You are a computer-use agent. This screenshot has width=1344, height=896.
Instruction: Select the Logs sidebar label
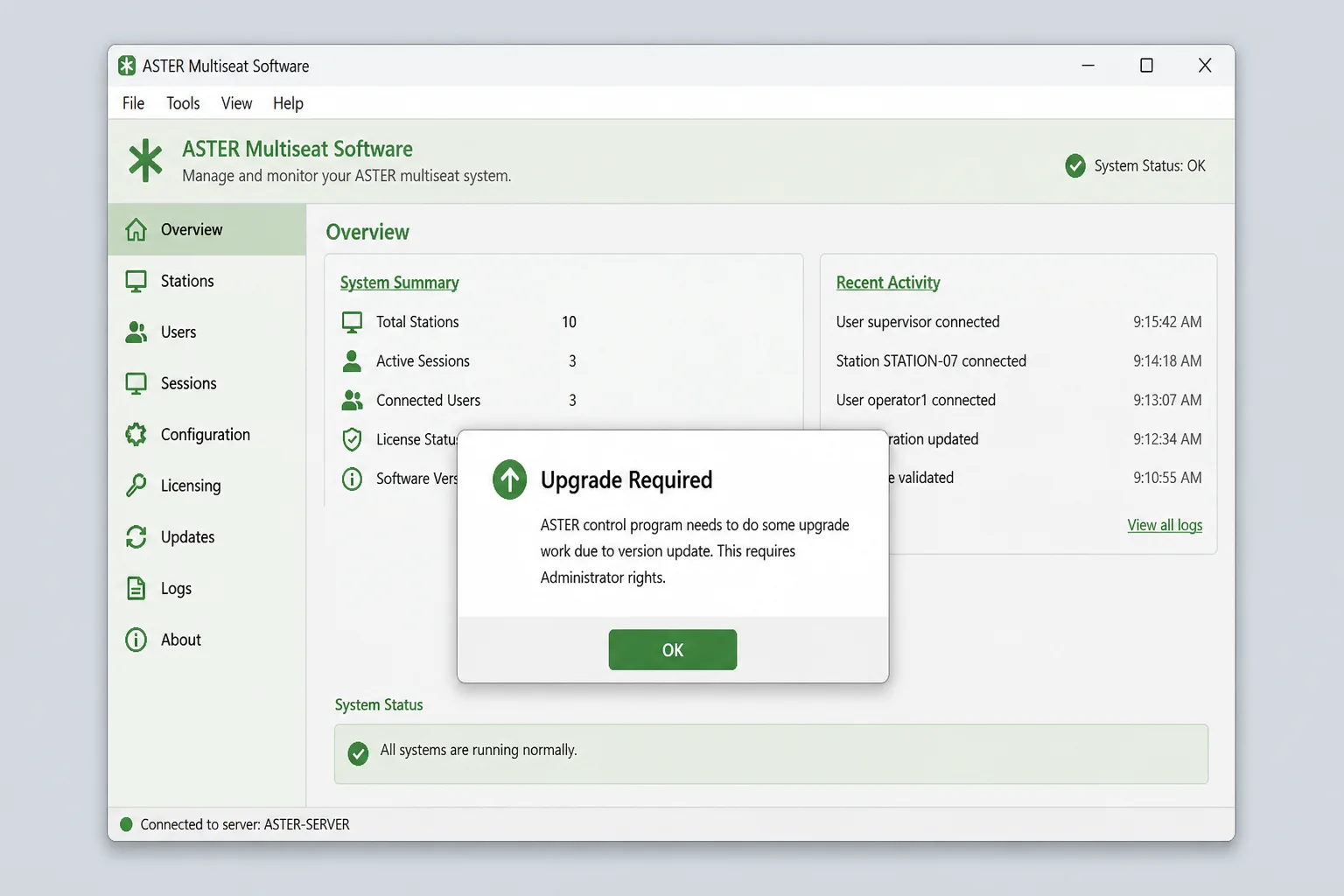[176, 589]
